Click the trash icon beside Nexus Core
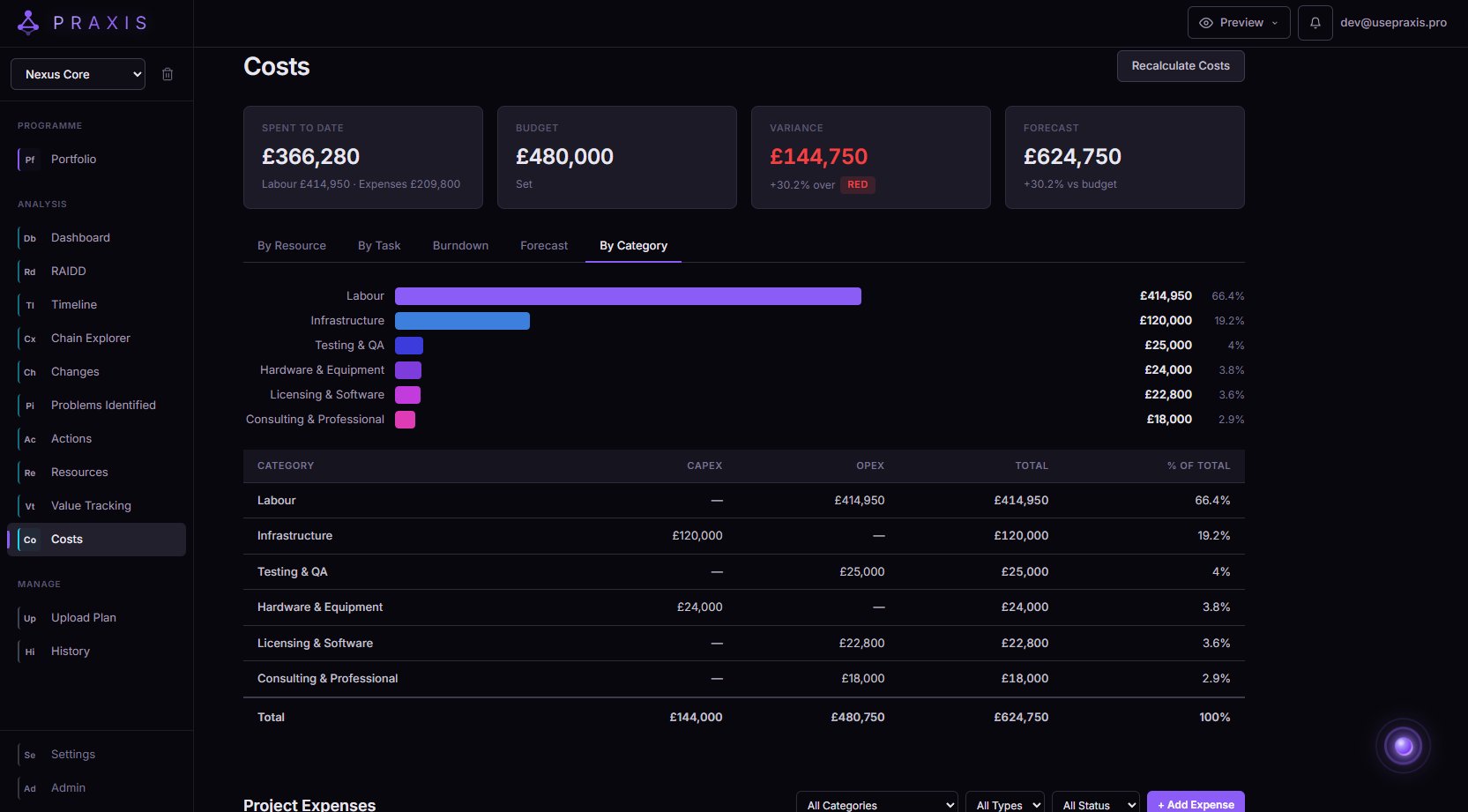The height and width of the screenshot is (812, 1468). 168,74
